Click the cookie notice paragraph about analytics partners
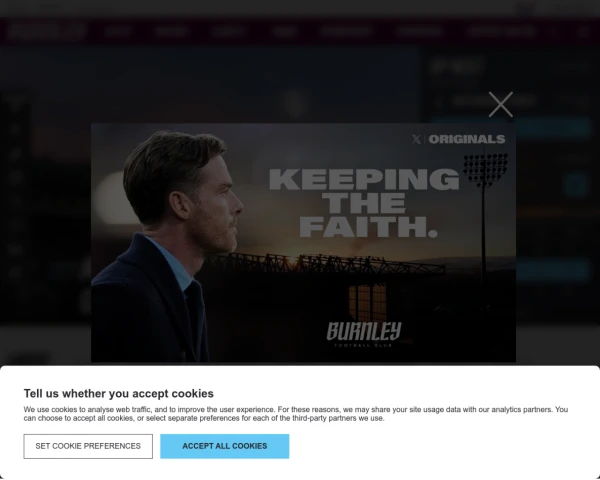This screenshot has width=600, height=480. coord(296,414)
